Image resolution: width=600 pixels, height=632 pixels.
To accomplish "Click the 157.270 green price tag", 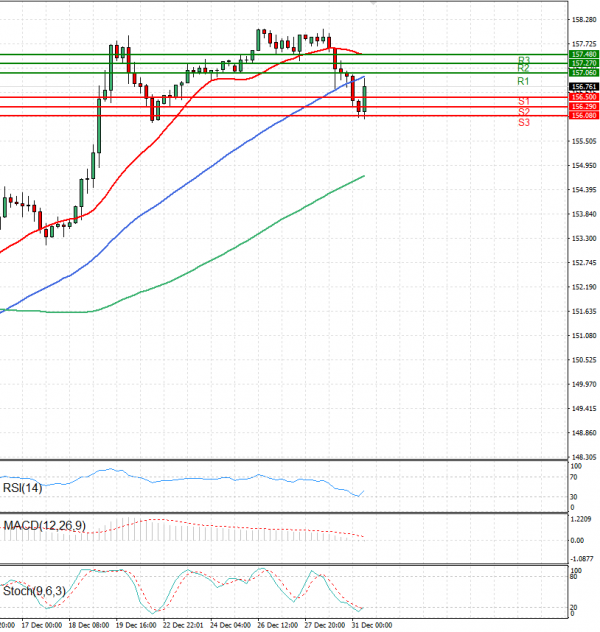I will (x=583, y=63).
